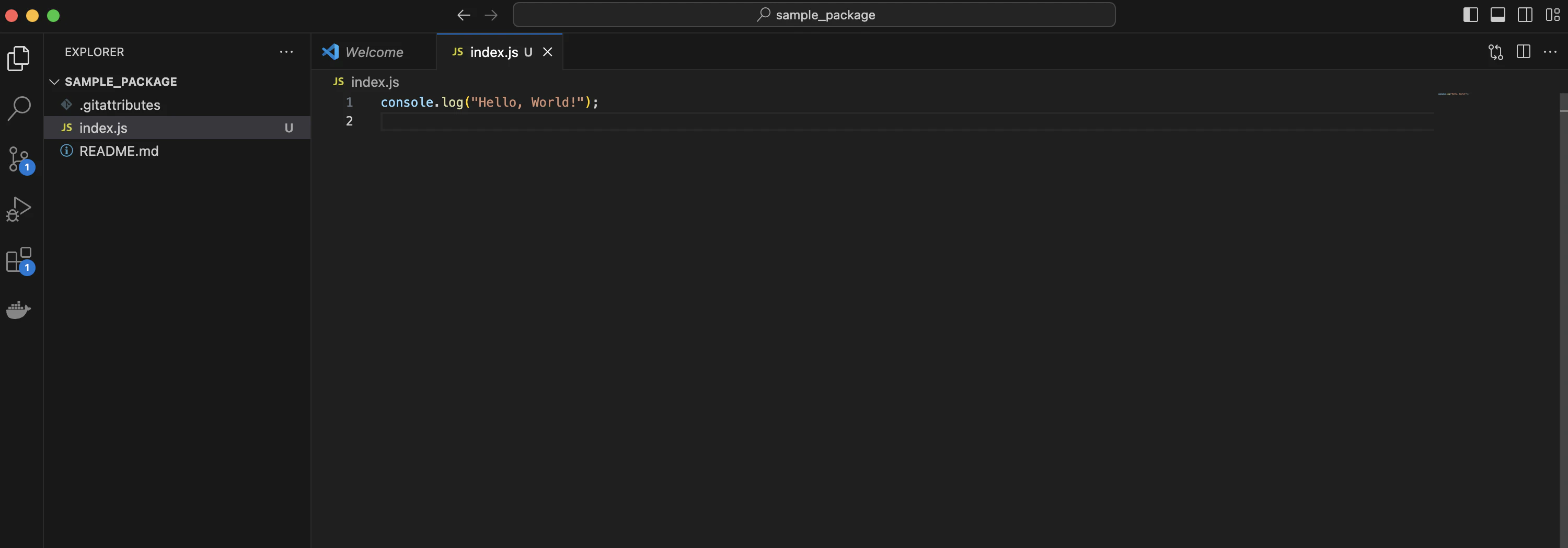Open changes compare icon in editor toolbar

[x=1495, y=52]
